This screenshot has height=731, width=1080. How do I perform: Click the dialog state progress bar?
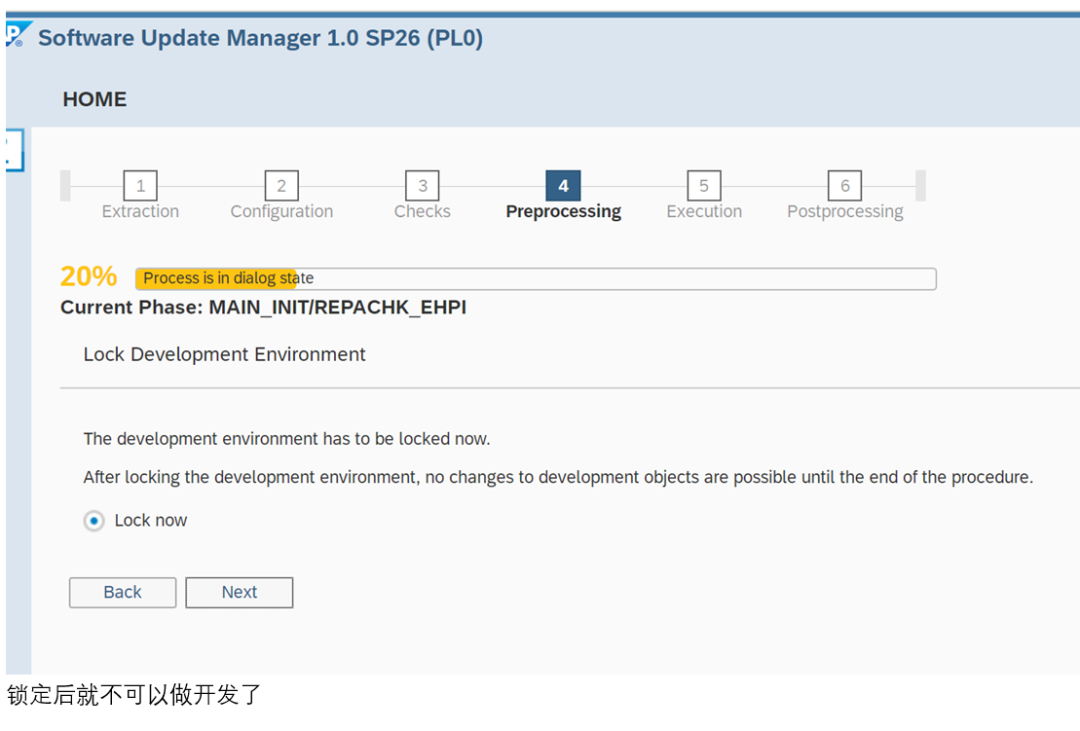(x=536, y=278)
